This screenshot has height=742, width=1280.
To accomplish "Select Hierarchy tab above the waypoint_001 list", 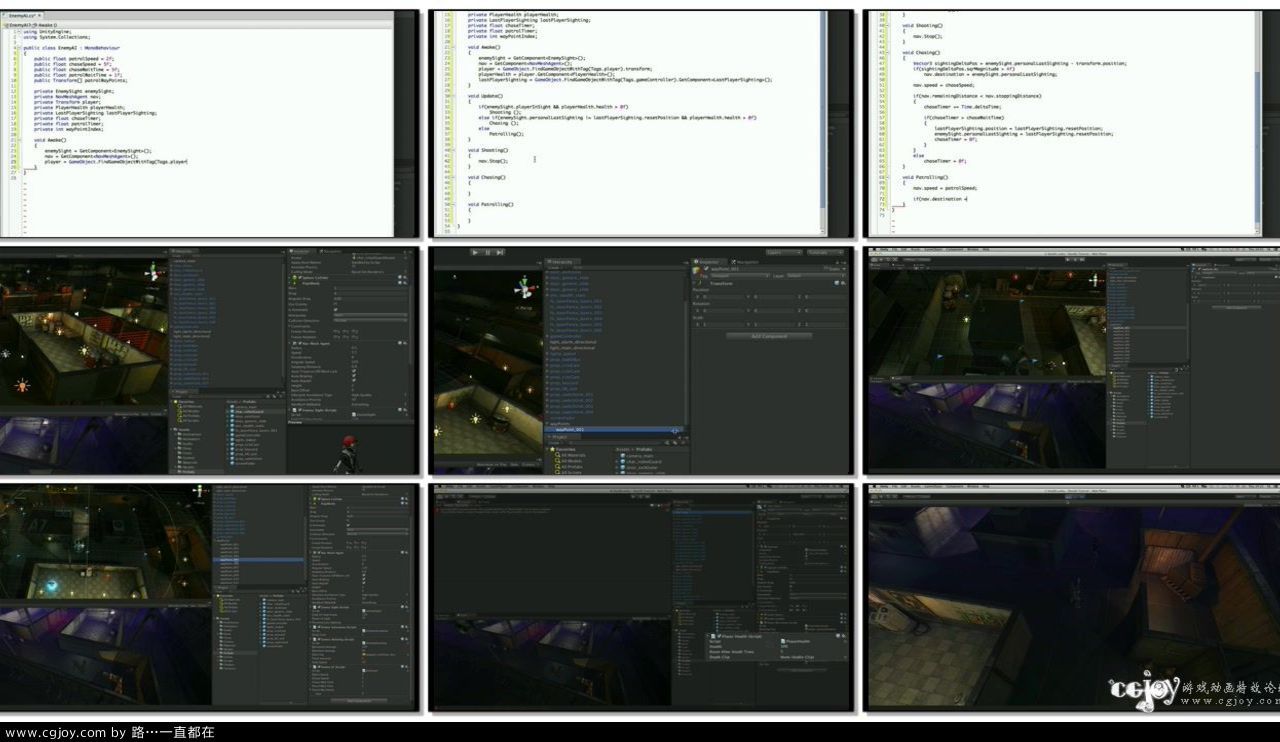I will pyautogui.click(x=563, y=262).
